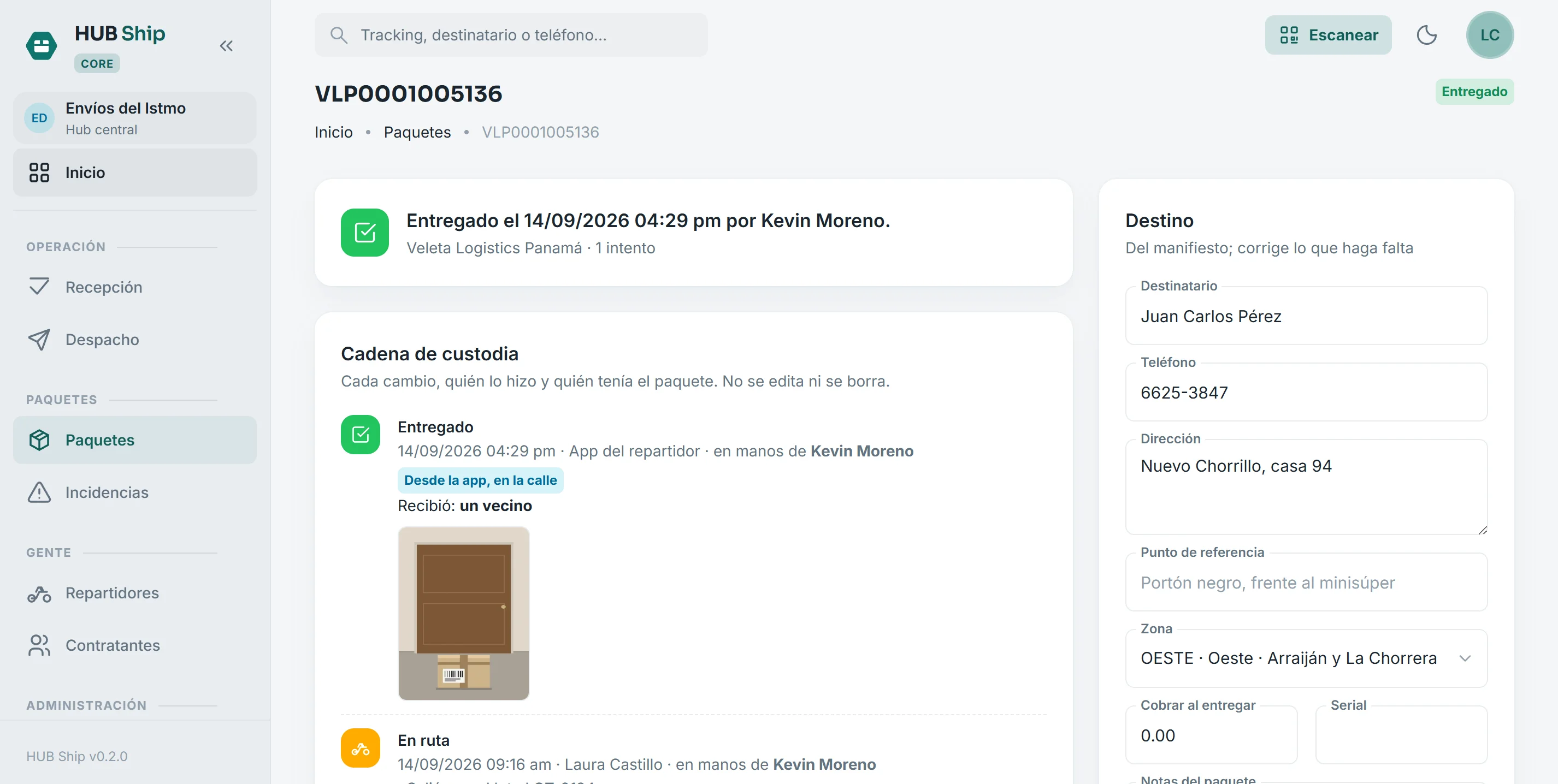1558x784 pixels.
Task: Focus the tracking search field
Action: point(510,35)
